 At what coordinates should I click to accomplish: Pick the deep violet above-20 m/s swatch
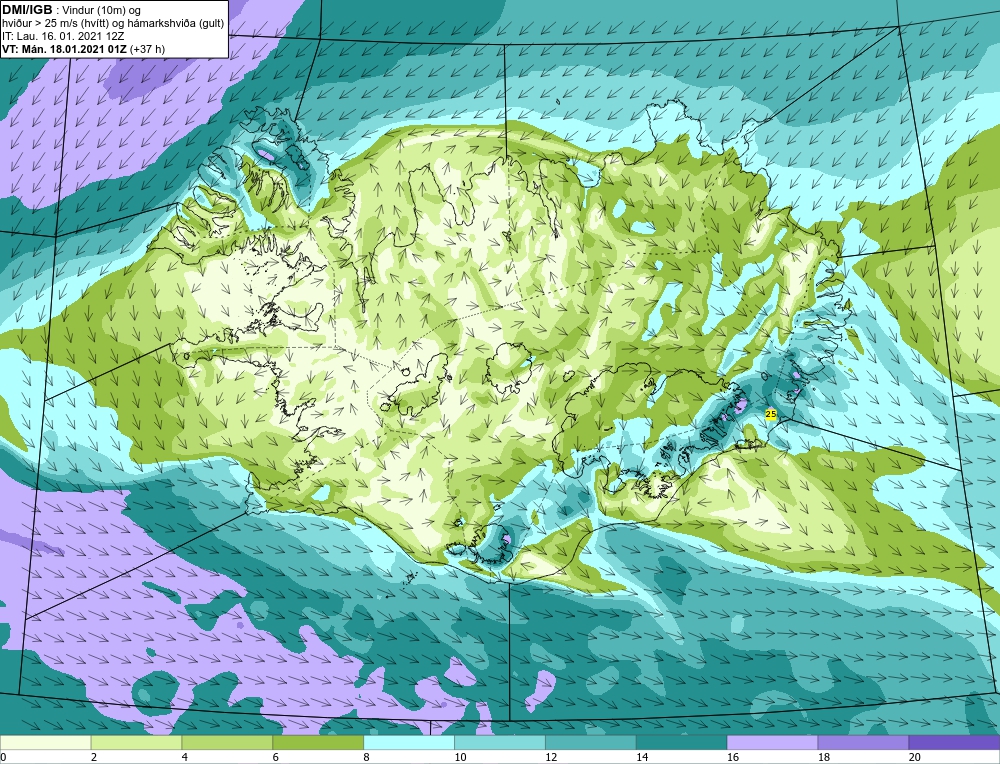[x=954, y=743]
